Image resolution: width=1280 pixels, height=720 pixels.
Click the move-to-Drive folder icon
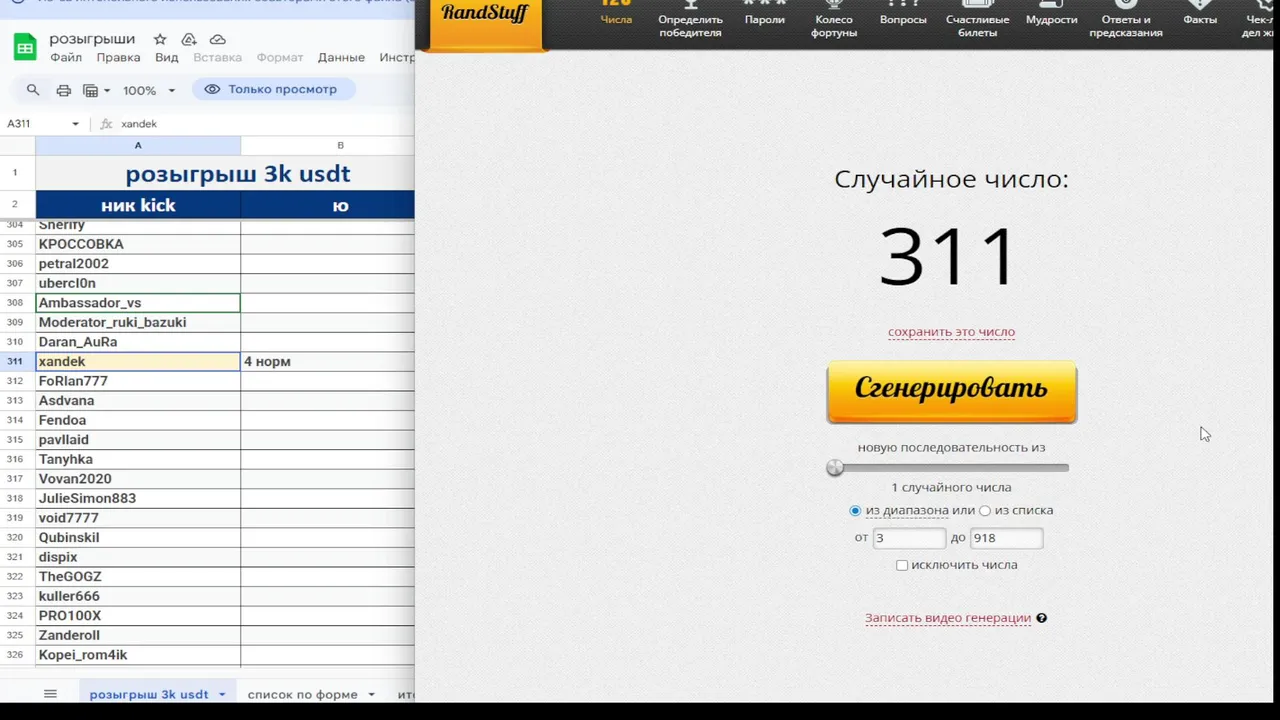(x=189, y=39)
